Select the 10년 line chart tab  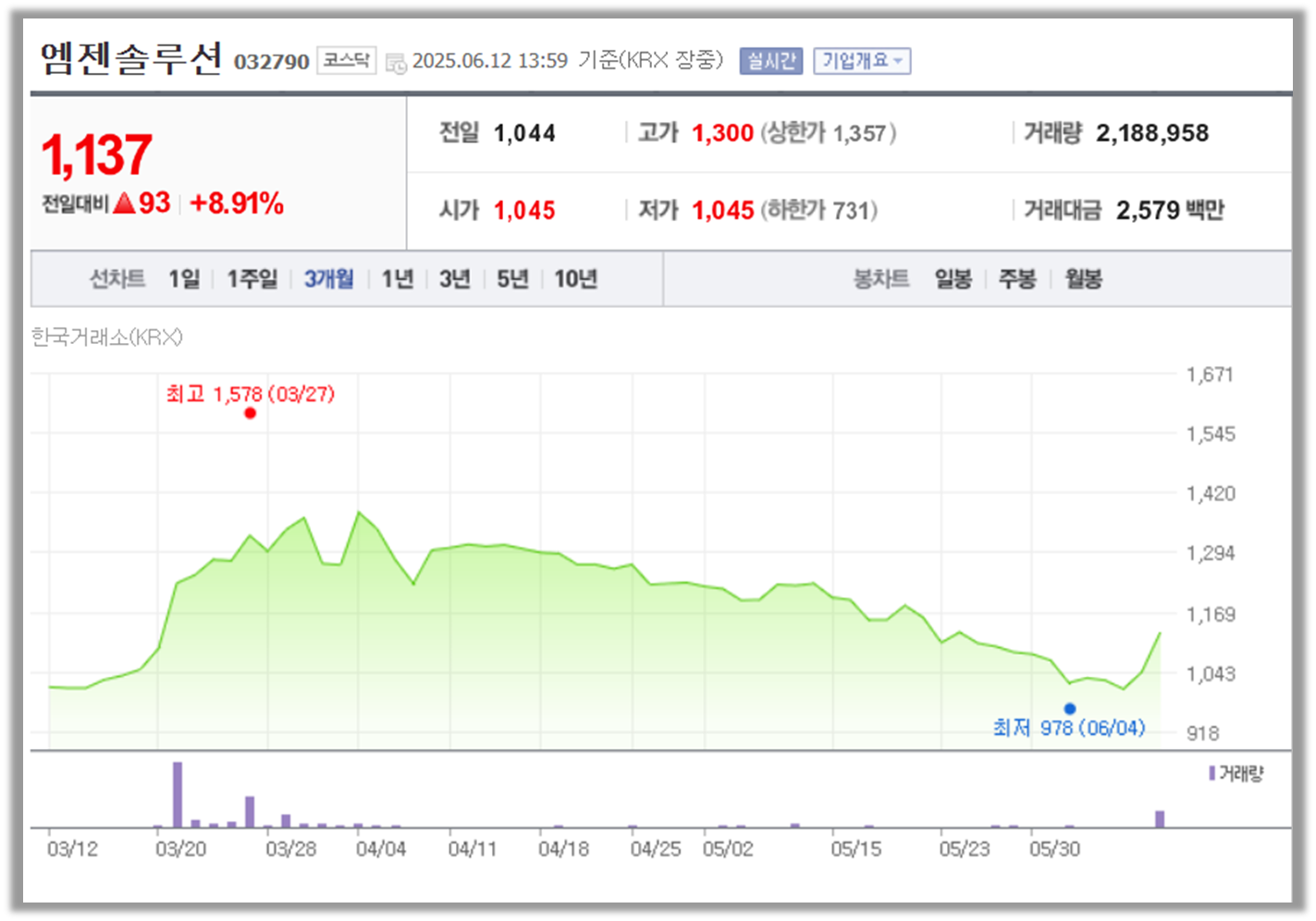[x=575, y=278]
